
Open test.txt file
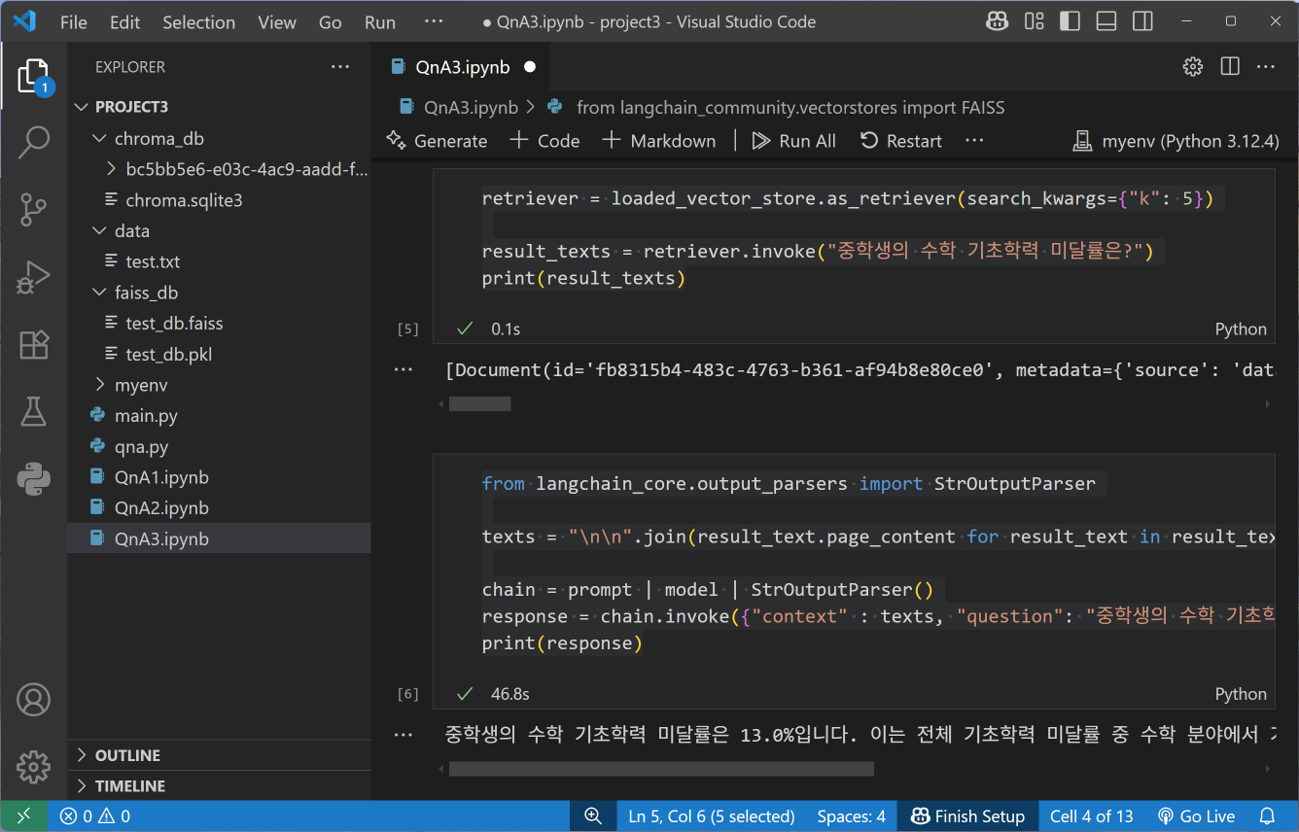coord(219,261)
